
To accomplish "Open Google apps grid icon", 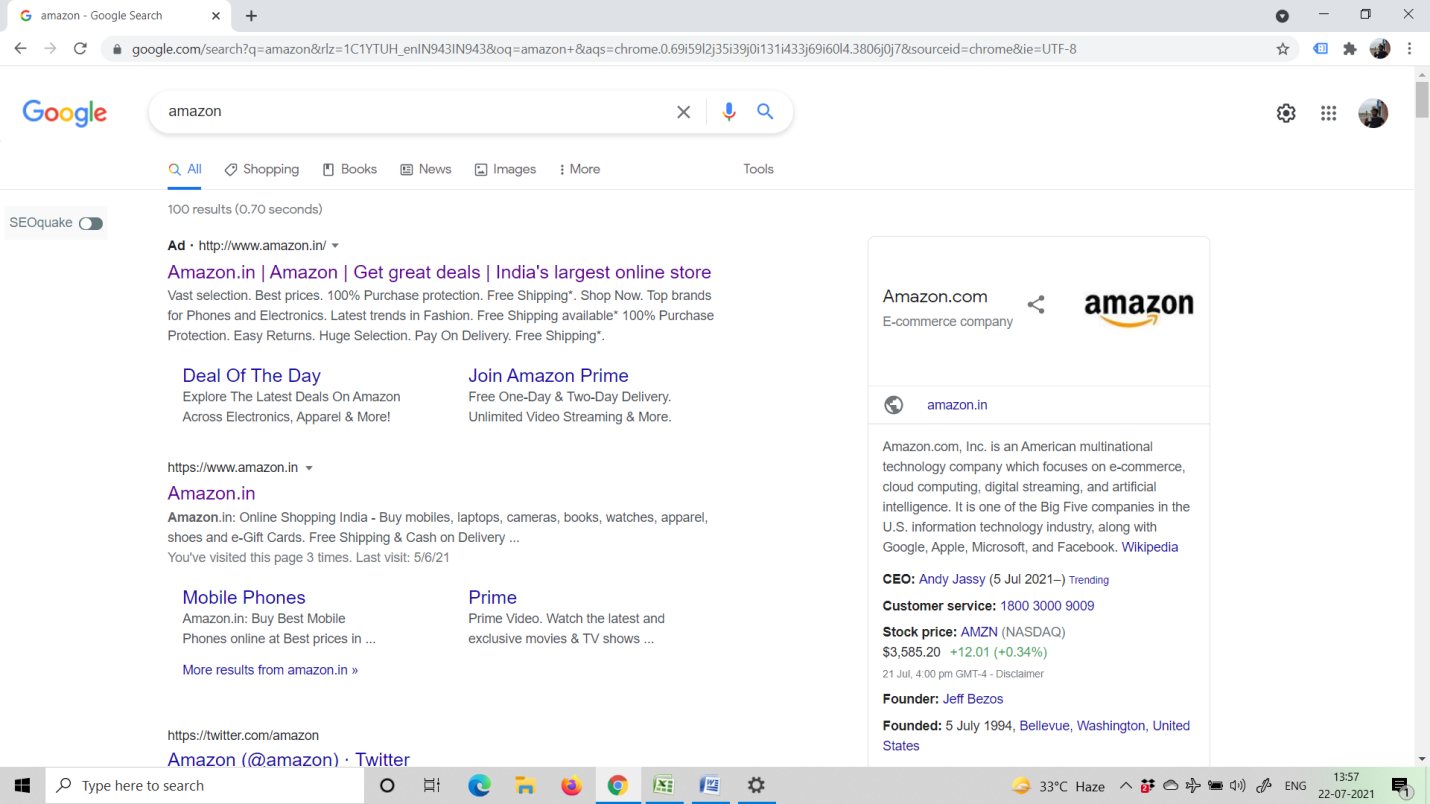I will [x=1328, y=114].
